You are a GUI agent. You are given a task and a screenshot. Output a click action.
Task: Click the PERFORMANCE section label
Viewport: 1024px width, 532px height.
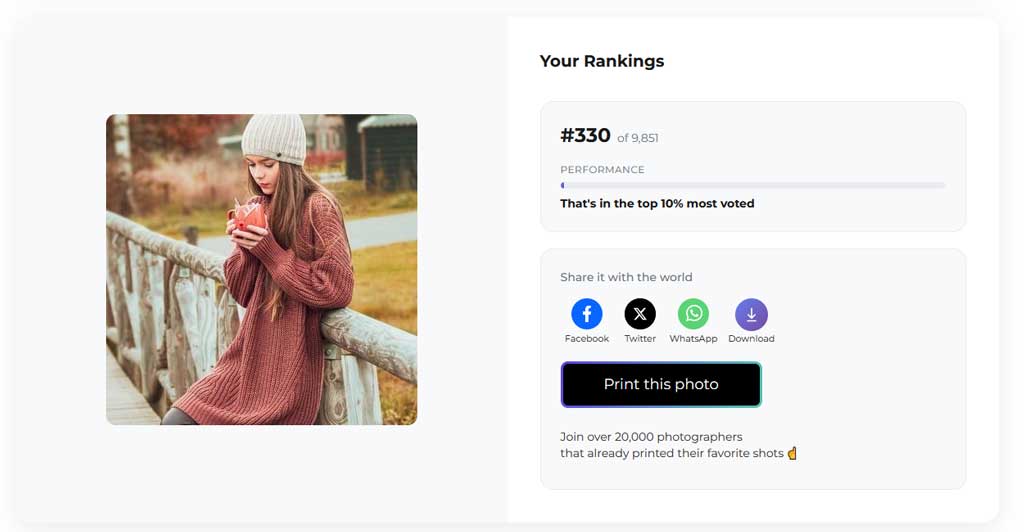pos(602,170)
